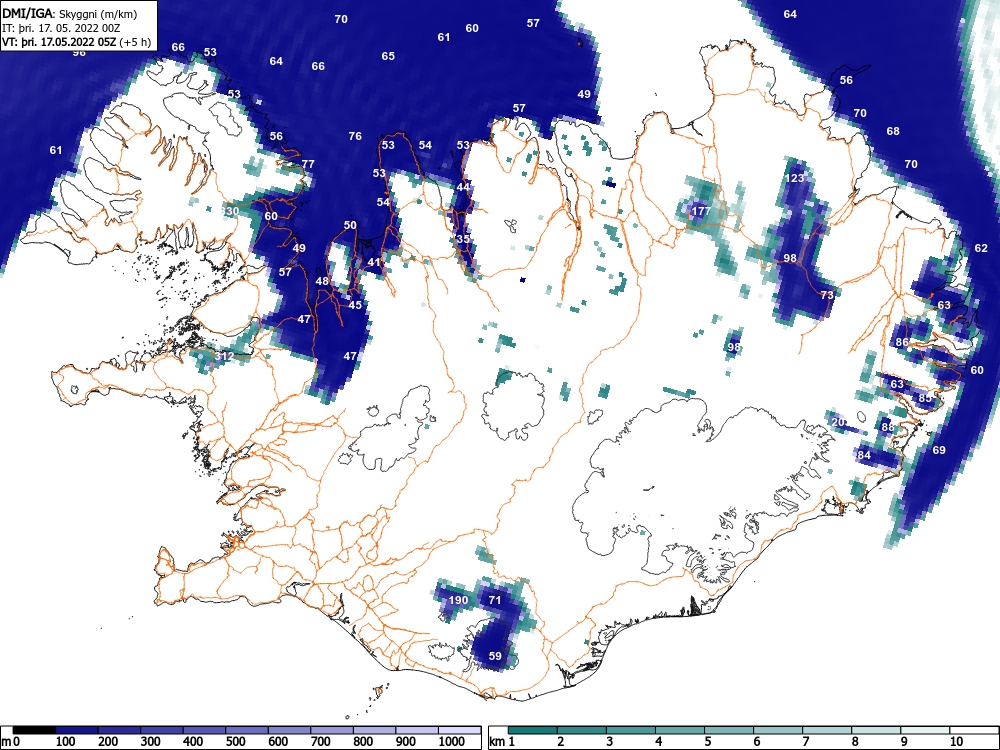The image size is (1000, 750).
Task: Click the '88' visibility value in the southeast
Action: [888, 427]
